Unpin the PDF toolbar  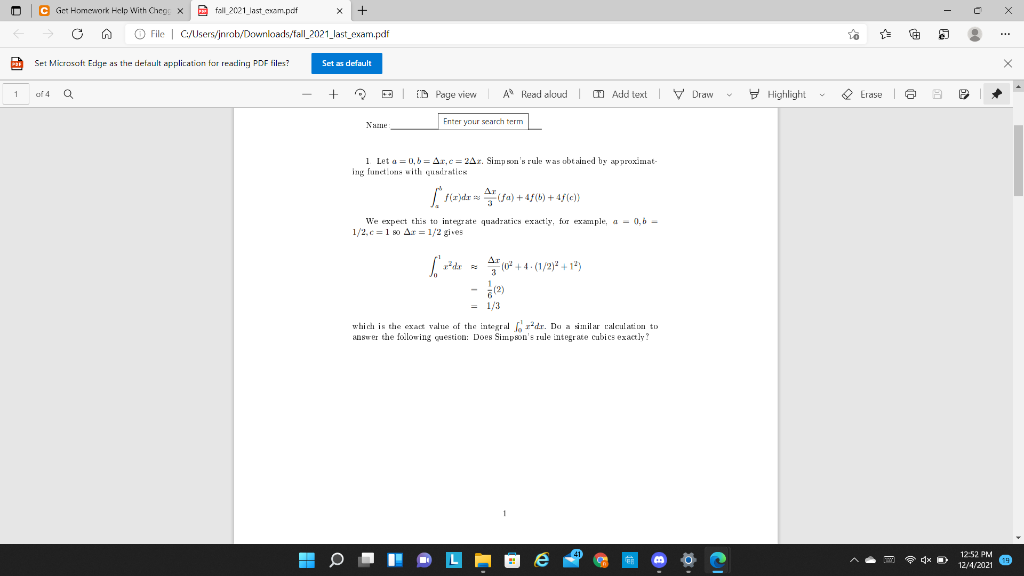pyautogui.click(x=997, y=94)
